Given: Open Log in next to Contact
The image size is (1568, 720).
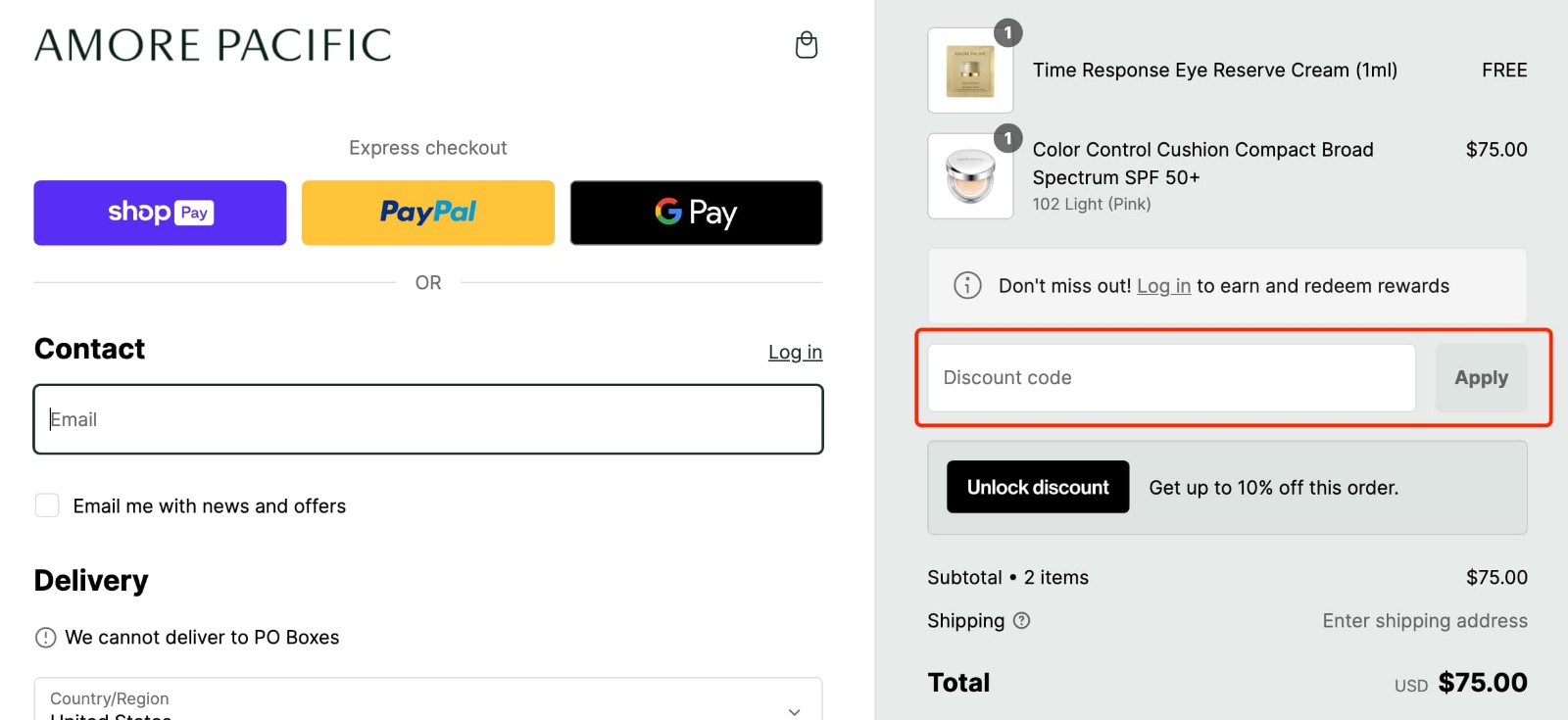Looking at the screenshot, I should 795,351.
